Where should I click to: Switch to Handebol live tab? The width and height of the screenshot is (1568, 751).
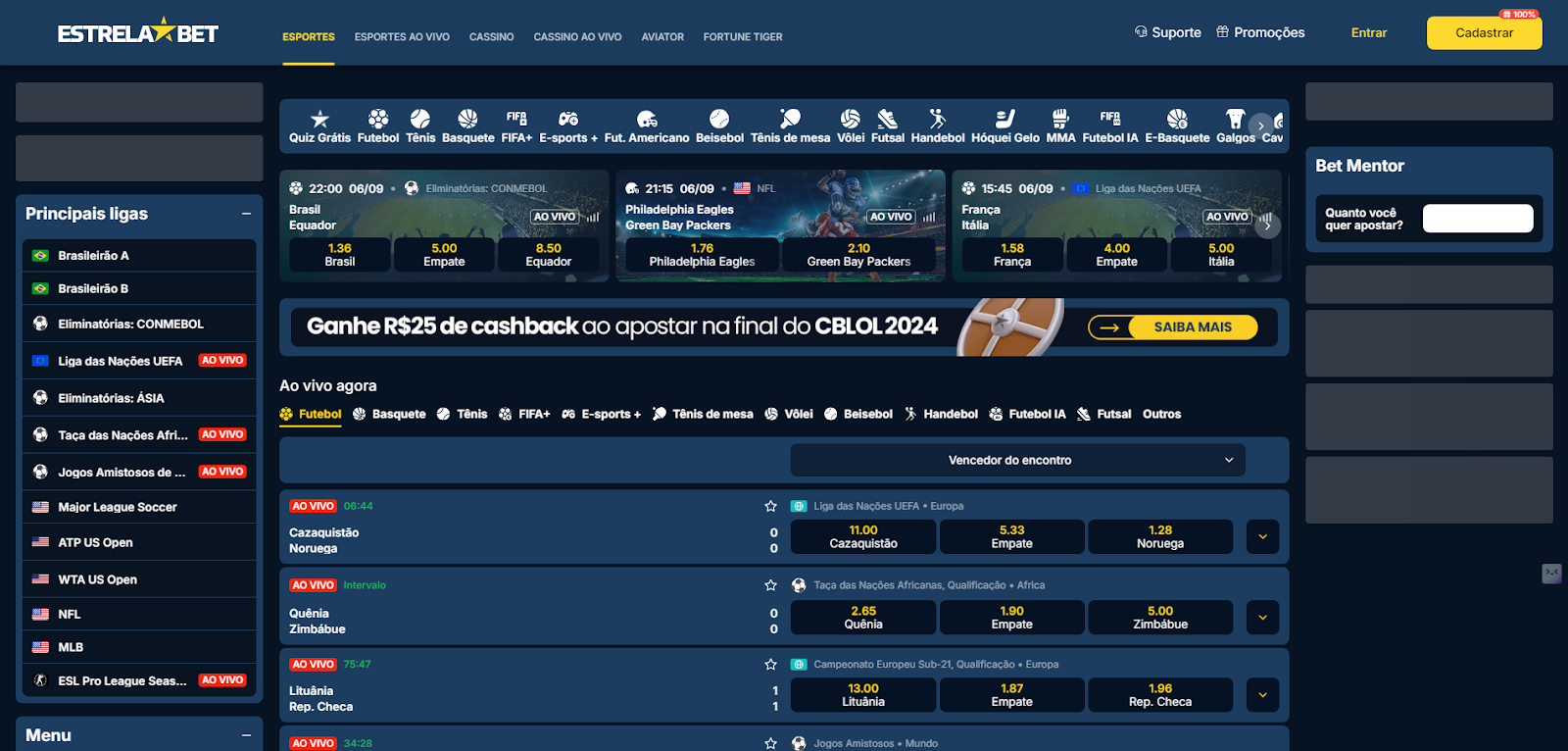(x=941, y=414)
